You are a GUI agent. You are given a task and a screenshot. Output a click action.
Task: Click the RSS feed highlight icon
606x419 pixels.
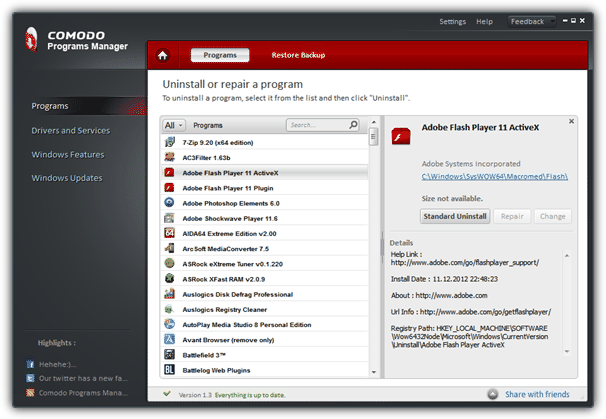[x=30, y=393]
